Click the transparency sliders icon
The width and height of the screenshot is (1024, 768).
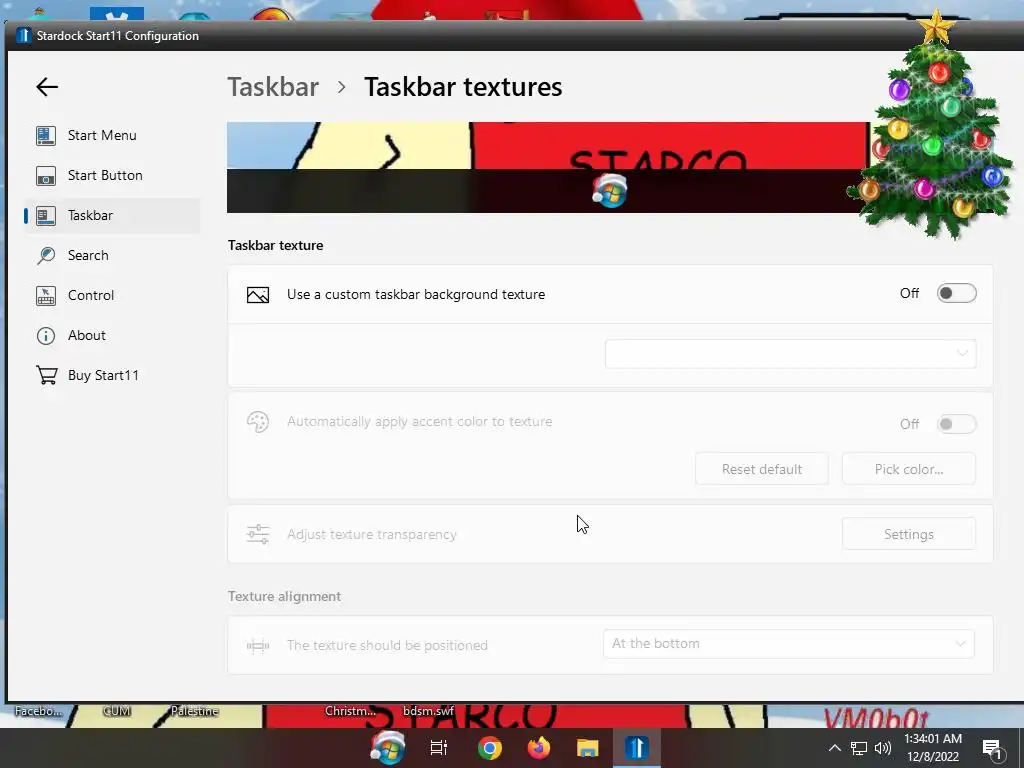[x=258, y=534]
